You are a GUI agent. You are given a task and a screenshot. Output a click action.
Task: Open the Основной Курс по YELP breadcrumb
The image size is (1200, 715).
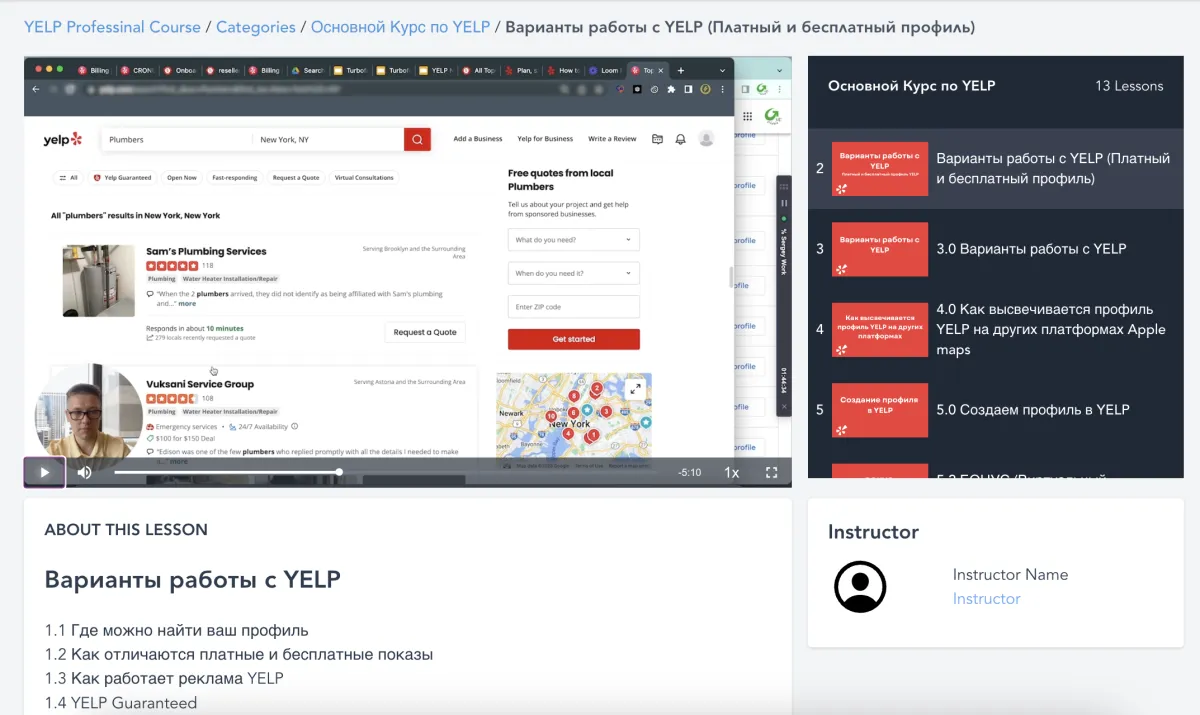399,27
